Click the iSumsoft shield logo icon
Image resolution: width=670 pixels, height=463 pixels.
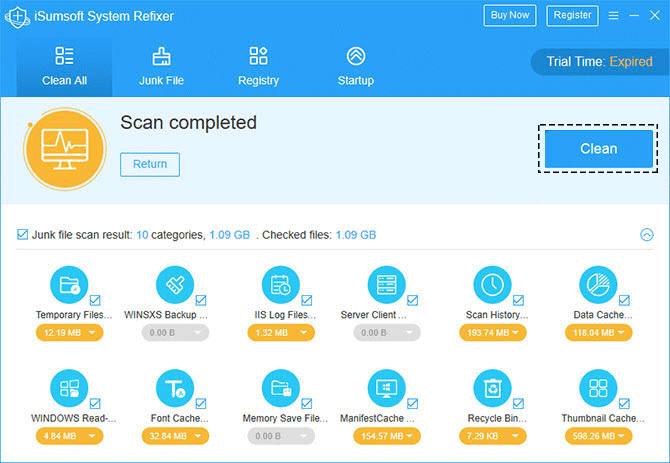click(x=17, y=17)
